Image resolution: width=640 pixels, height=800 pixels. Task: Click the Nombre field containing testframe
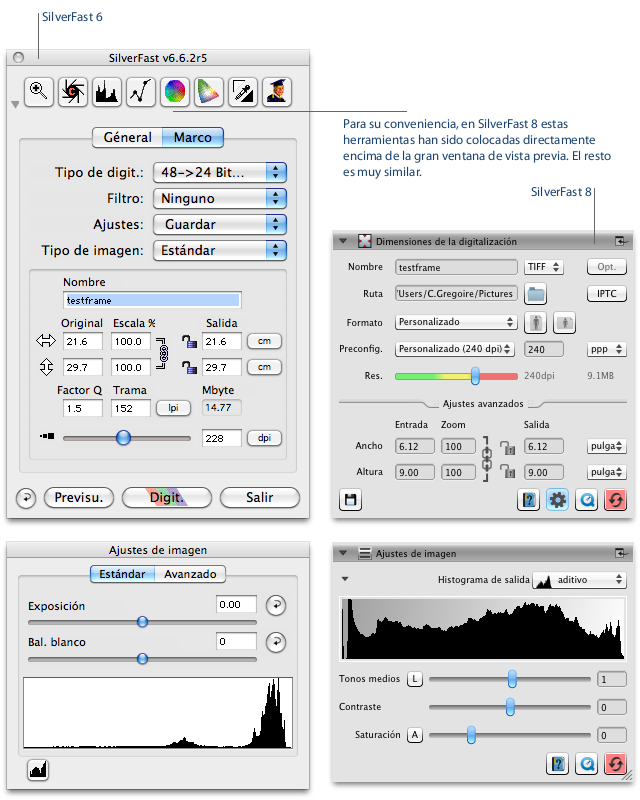pos(152,299)
